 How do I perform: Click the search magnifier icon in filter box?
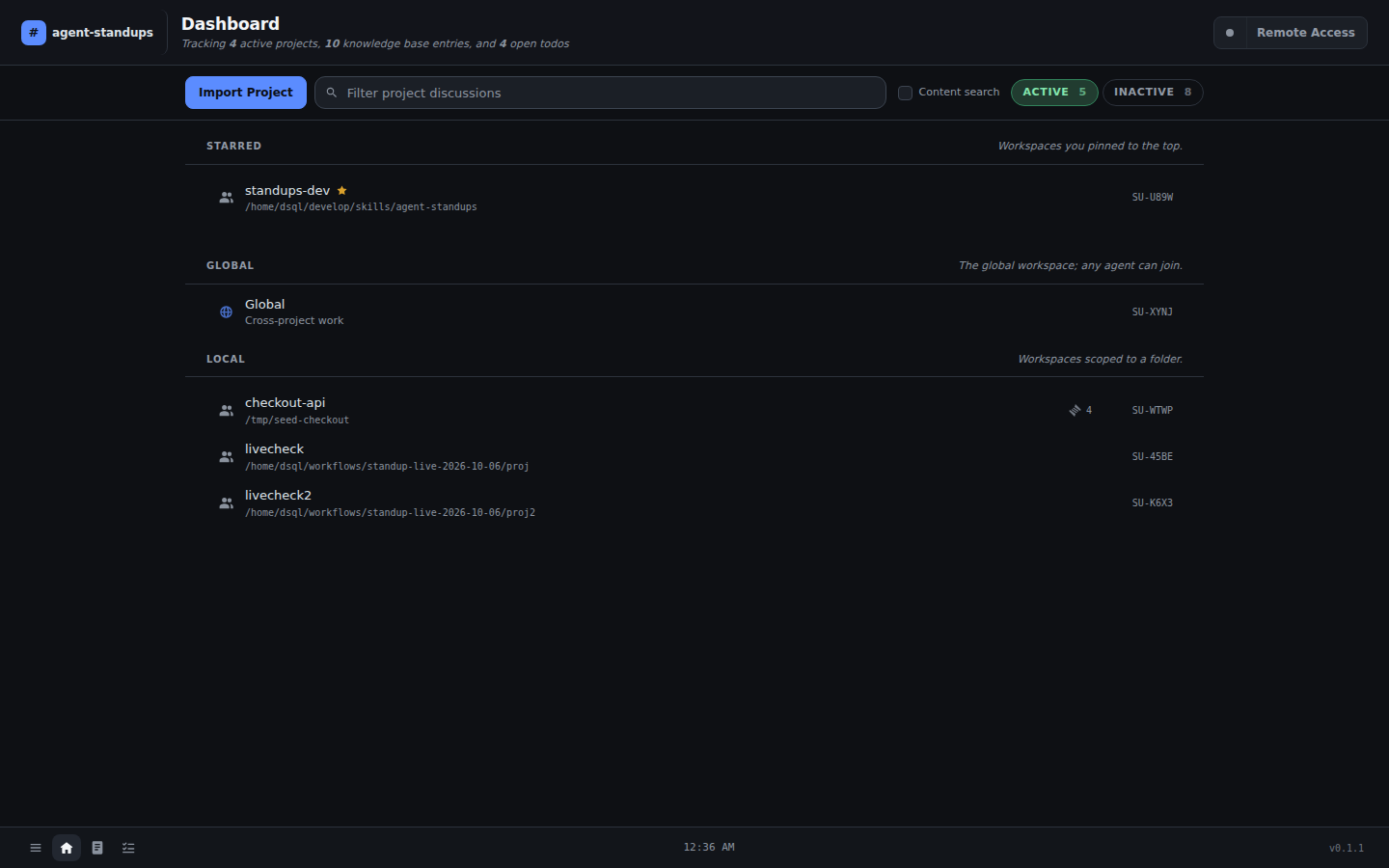pos(332,93)
